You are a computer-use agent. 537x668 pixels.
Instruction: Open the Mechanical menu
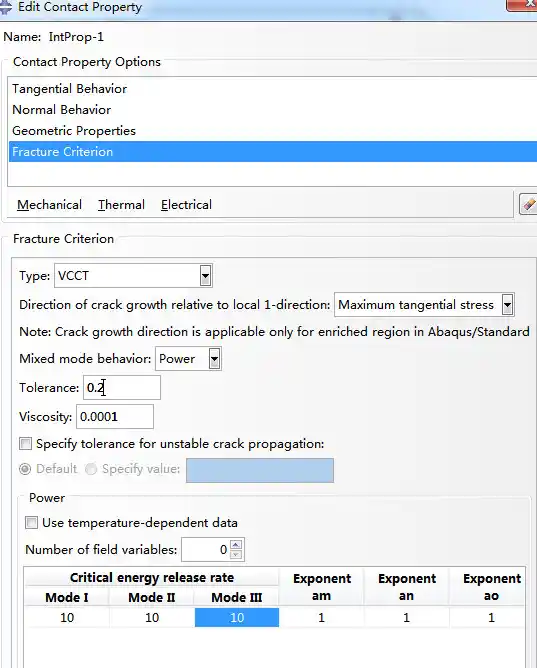coord(49,205)
